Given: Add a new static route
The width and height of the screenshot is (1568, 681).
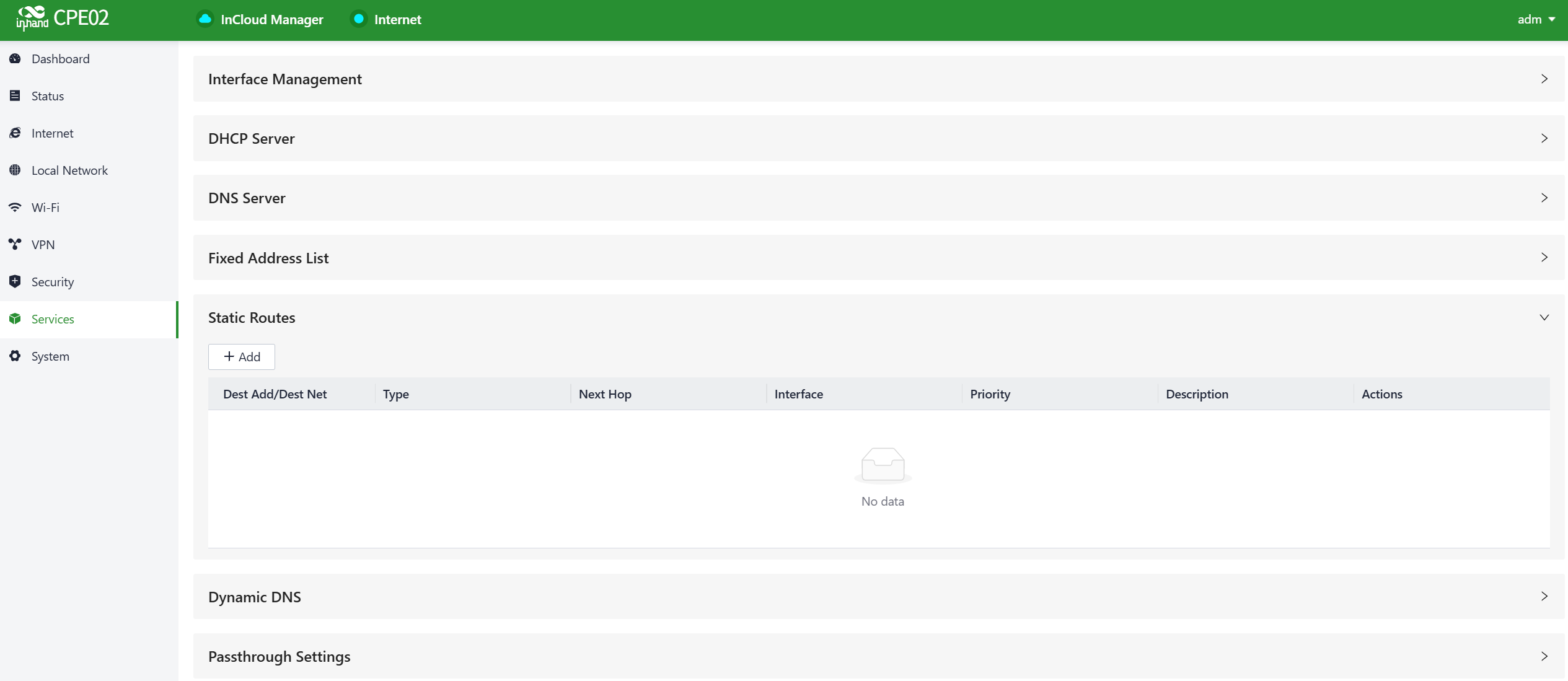Looking at the screenshot, I should [242, 357].
